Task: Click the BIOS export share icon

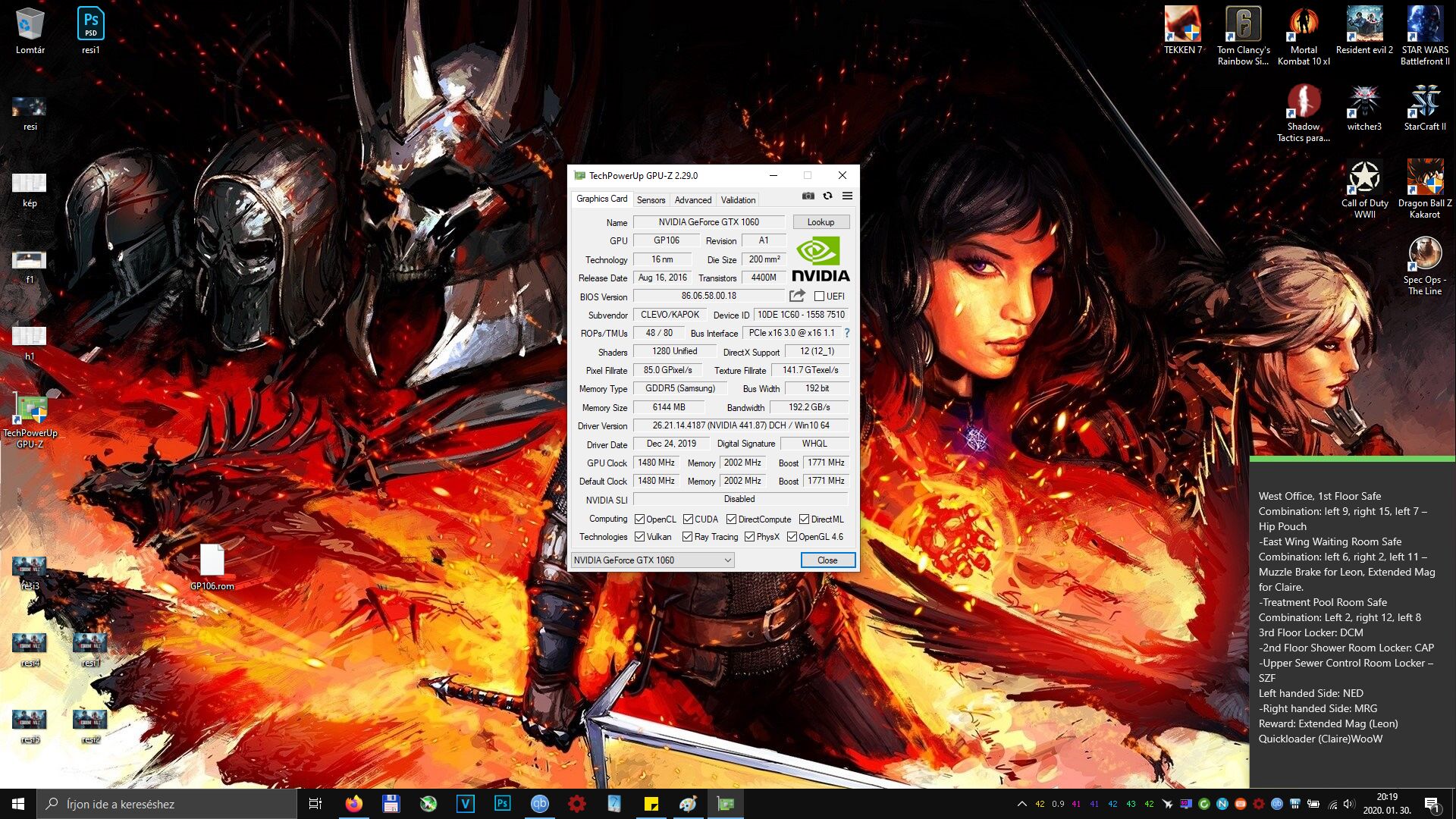Action: (797, 296)
